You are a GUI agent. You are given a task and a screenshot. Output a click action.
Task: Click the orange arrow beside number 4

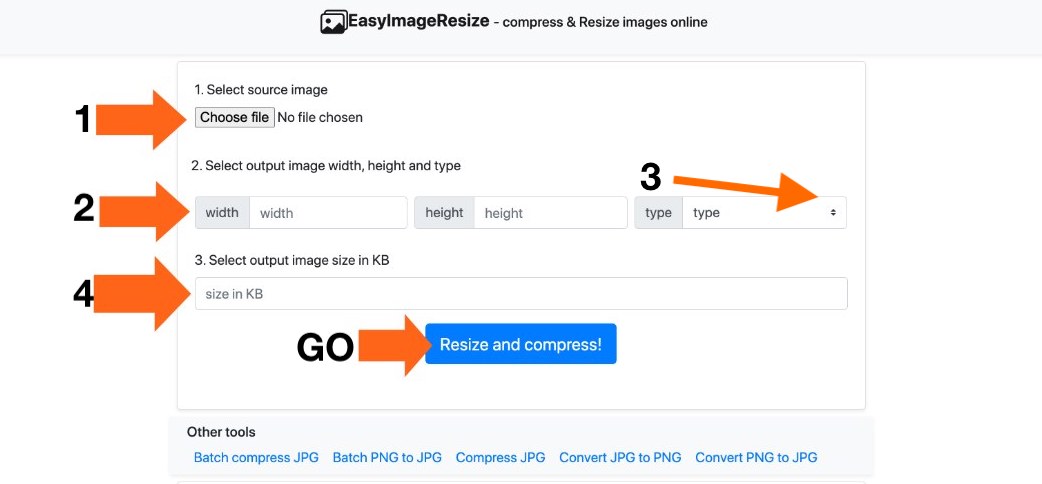click(x=142, y=294)
